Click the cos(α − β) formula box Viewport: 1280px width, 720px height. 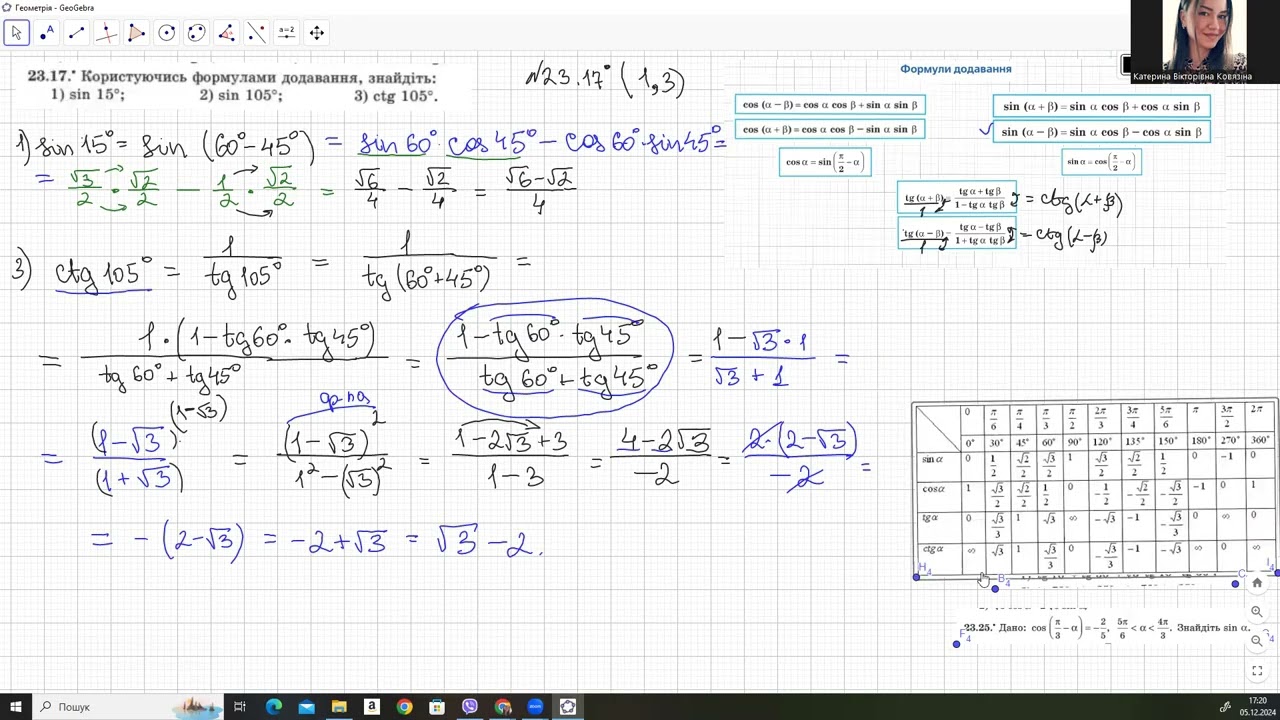829,104
